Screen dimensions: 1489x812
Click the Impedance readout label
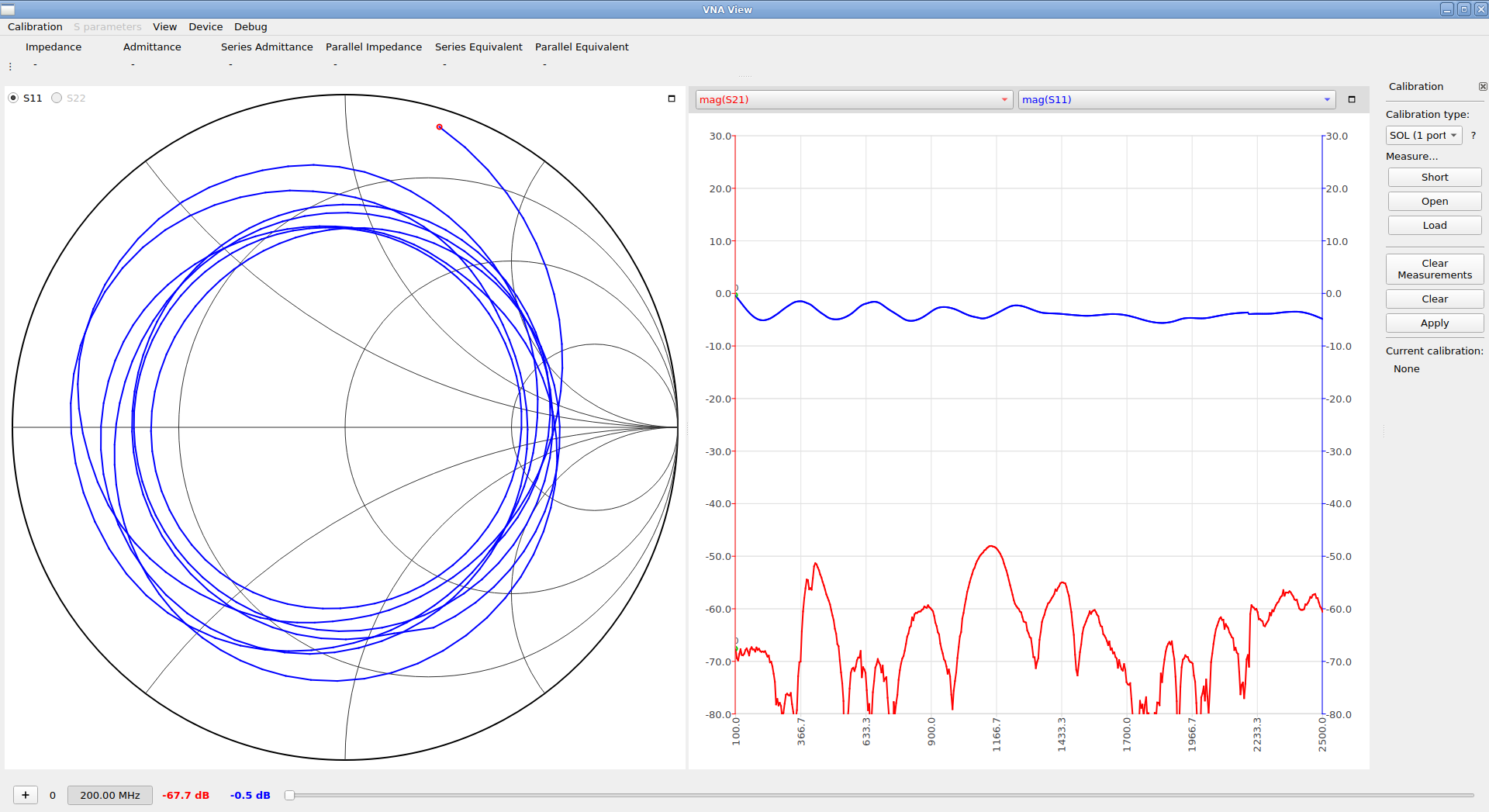click(54, 47)
